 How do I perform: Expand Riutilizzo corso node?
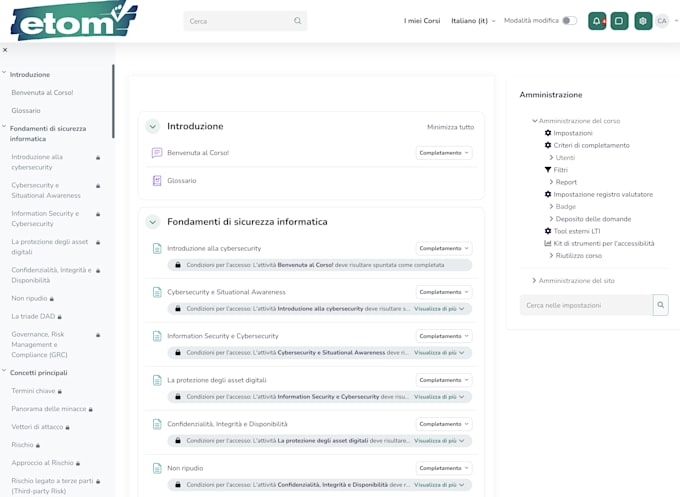point(551,255)
